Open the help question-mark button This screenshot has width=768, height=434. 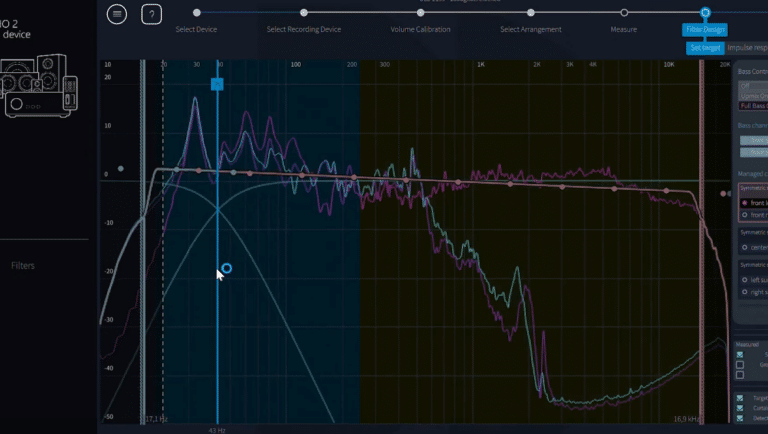tap(151, 14)
